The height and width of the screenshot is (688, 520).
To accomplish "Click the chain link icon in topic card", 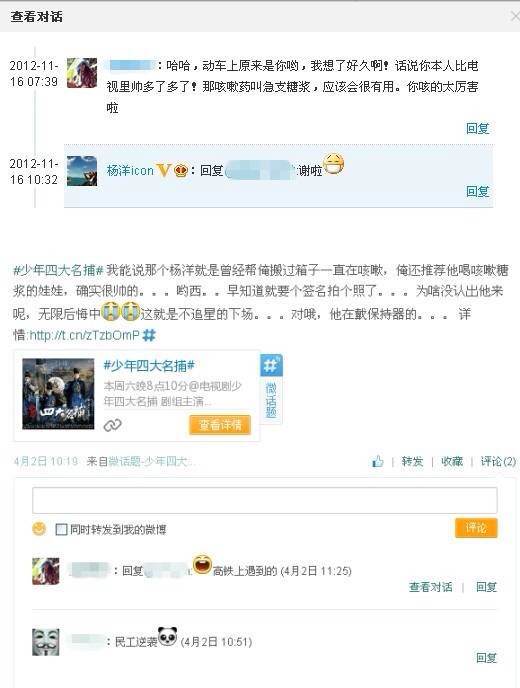I will click(112, 425).
